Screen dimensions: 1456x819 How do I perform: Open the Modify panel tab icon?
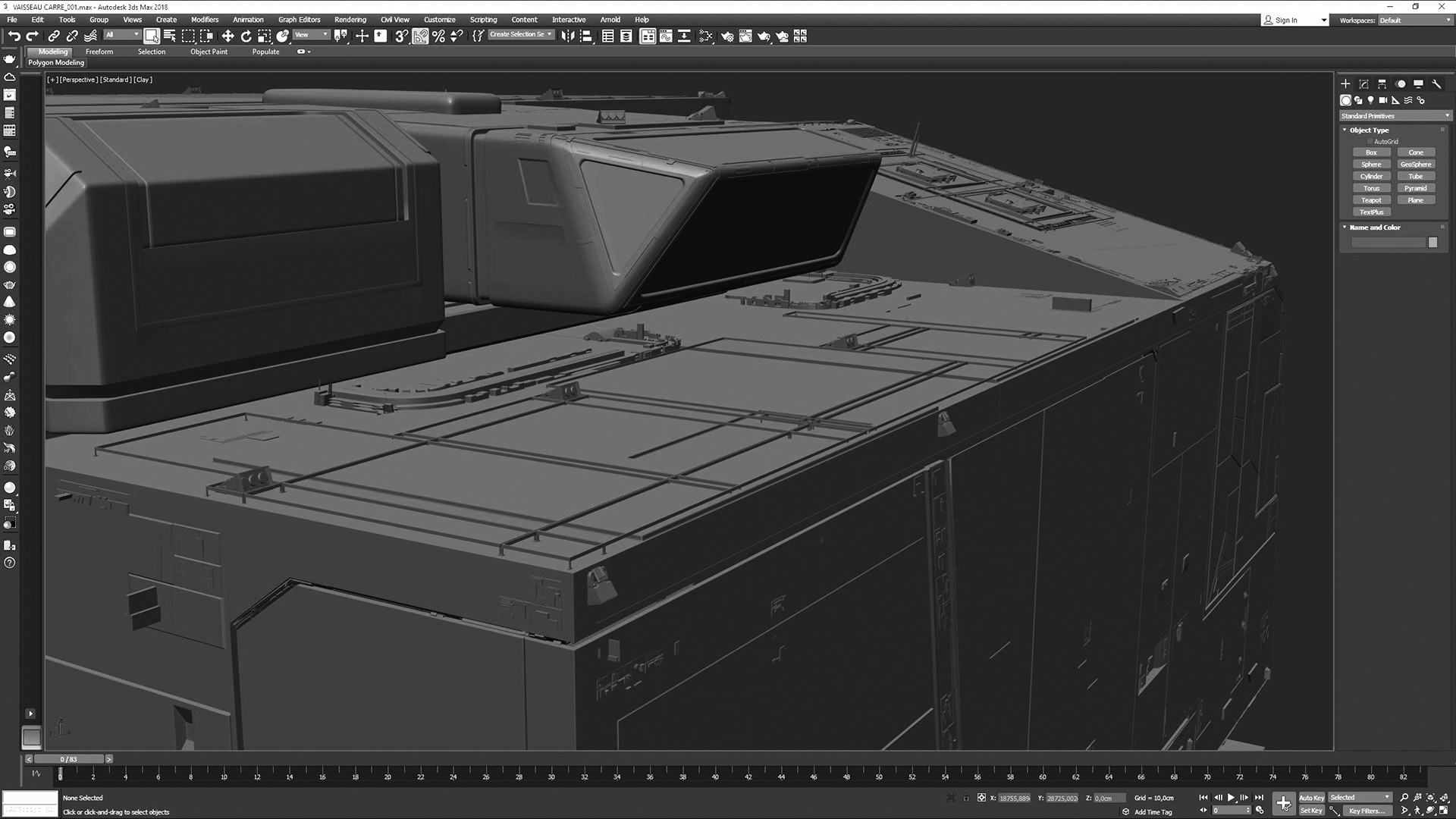click(x=1363, y=84)
